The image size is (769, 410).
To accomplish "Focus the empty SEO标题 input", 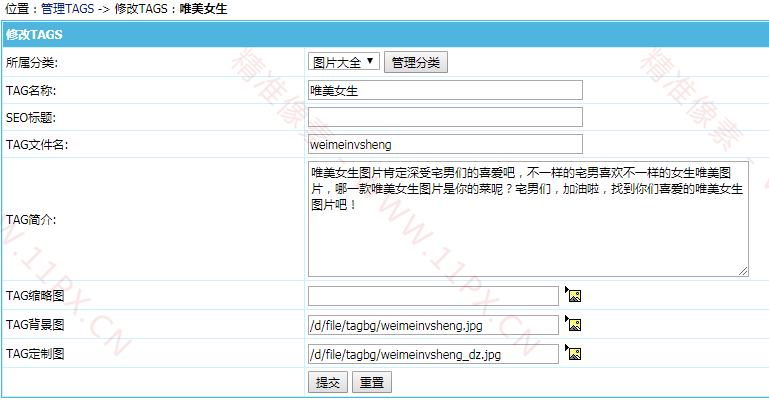I will [445, 117].
